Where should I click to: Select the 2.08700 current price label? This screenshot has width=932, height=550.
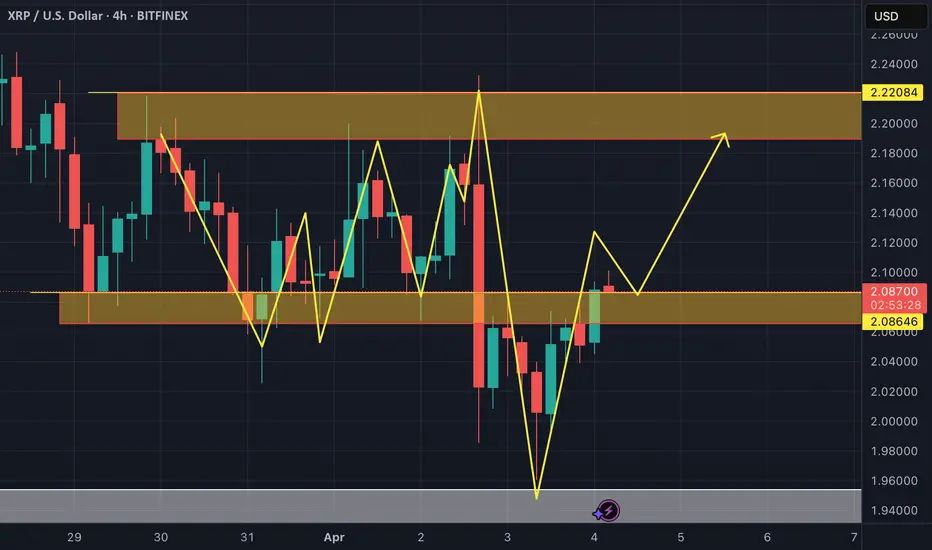pos(893,291)
